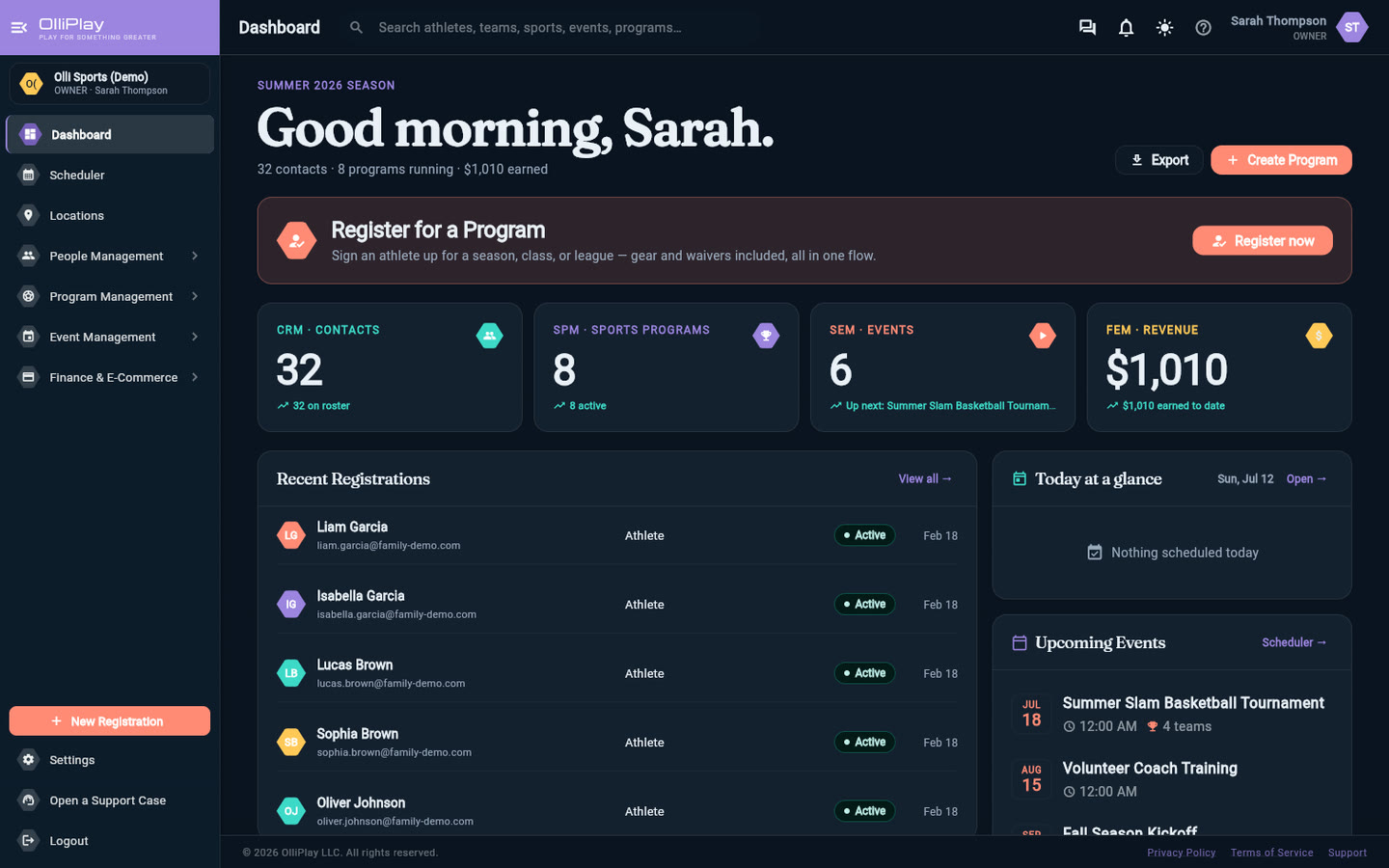Screen dimensions: 1389x868
Task: Click isabella.garcia@family-demo.com email
Action: click(x=396, y=614)
